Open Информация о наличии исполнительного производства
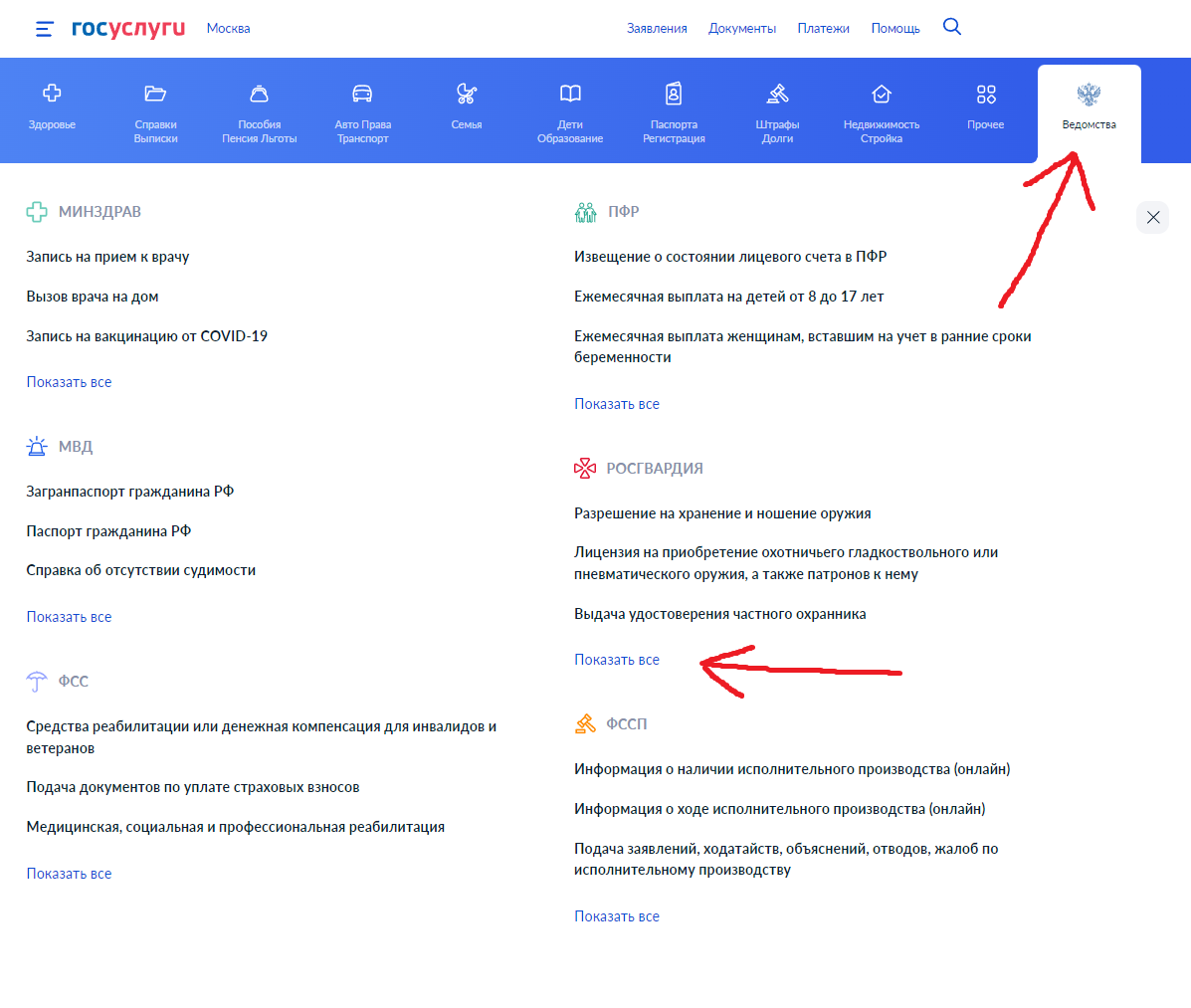The height and width of the screenshot is (1008, 1191). click(792, 769)
